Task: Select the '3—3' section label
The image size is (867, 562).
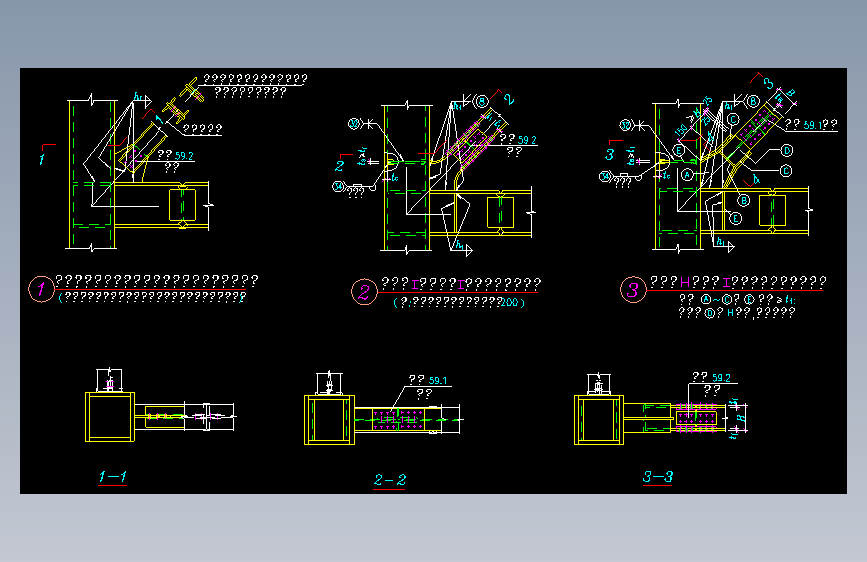Action: click(658, 477)
